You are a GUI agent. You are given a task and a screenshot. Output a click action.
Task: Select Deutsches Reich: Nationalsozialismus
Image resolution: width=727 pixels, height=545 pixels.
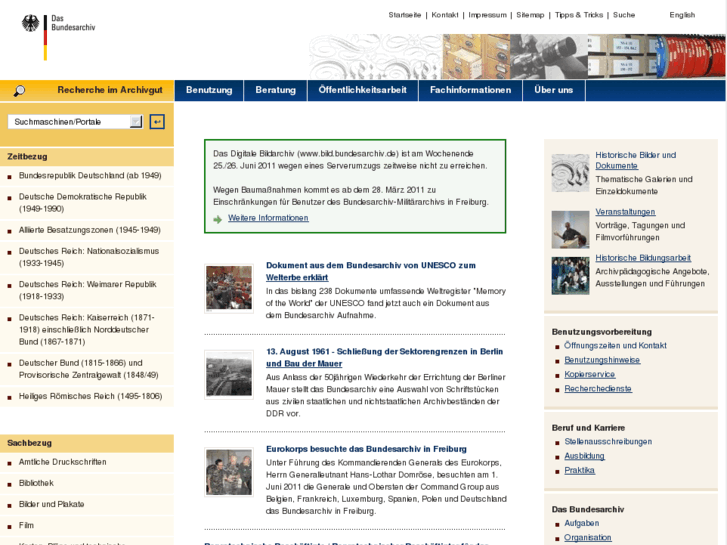(x=89, y=257)
